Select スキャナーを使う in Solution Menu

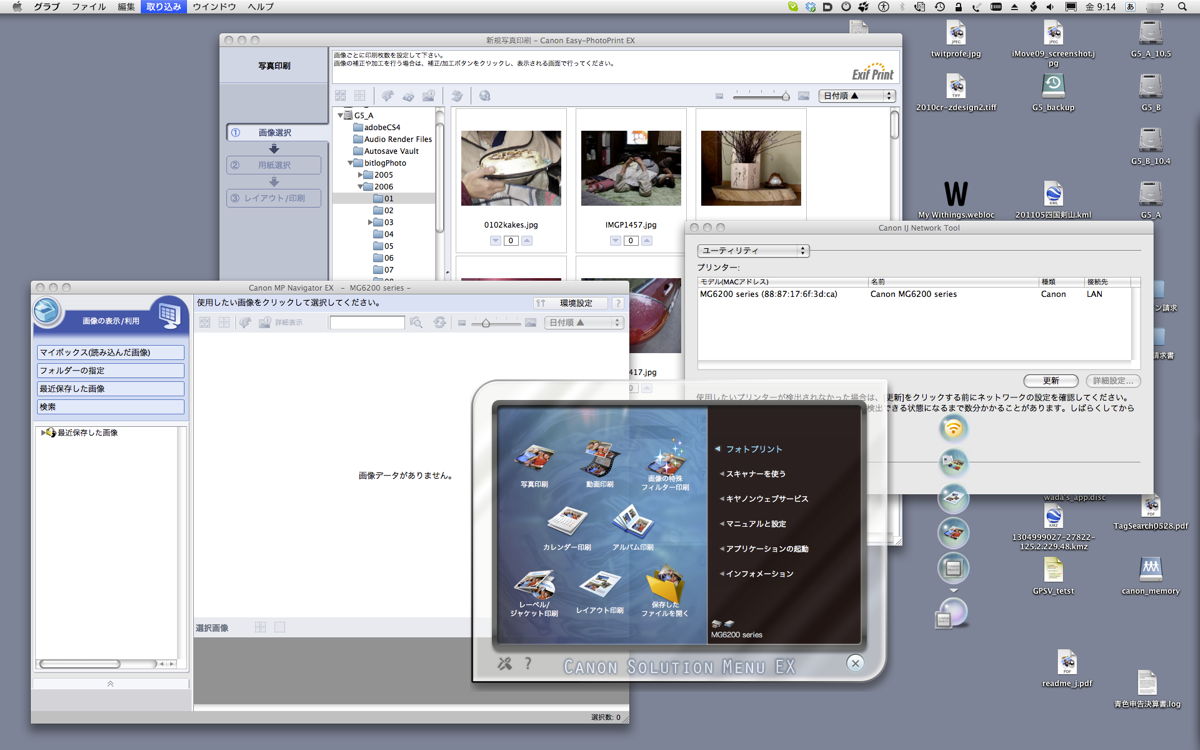755,474
